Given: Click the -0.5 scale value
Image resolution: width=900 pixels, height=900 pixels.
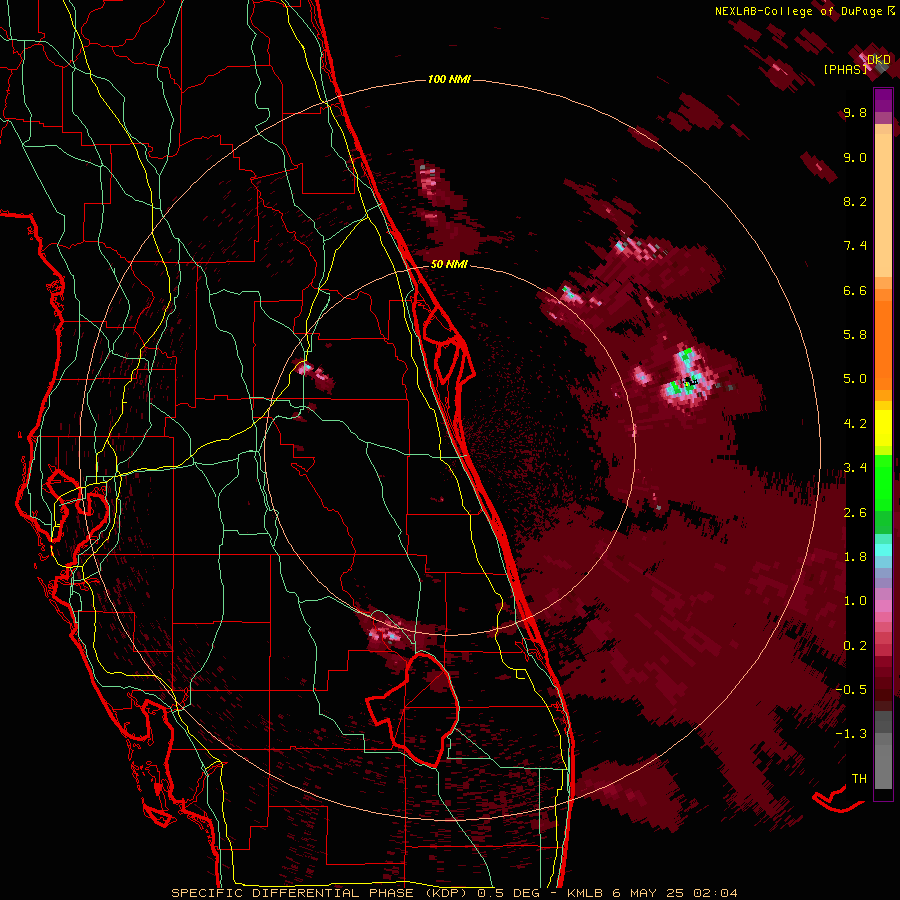Looking at the screenshot, I should pos(851,690).
